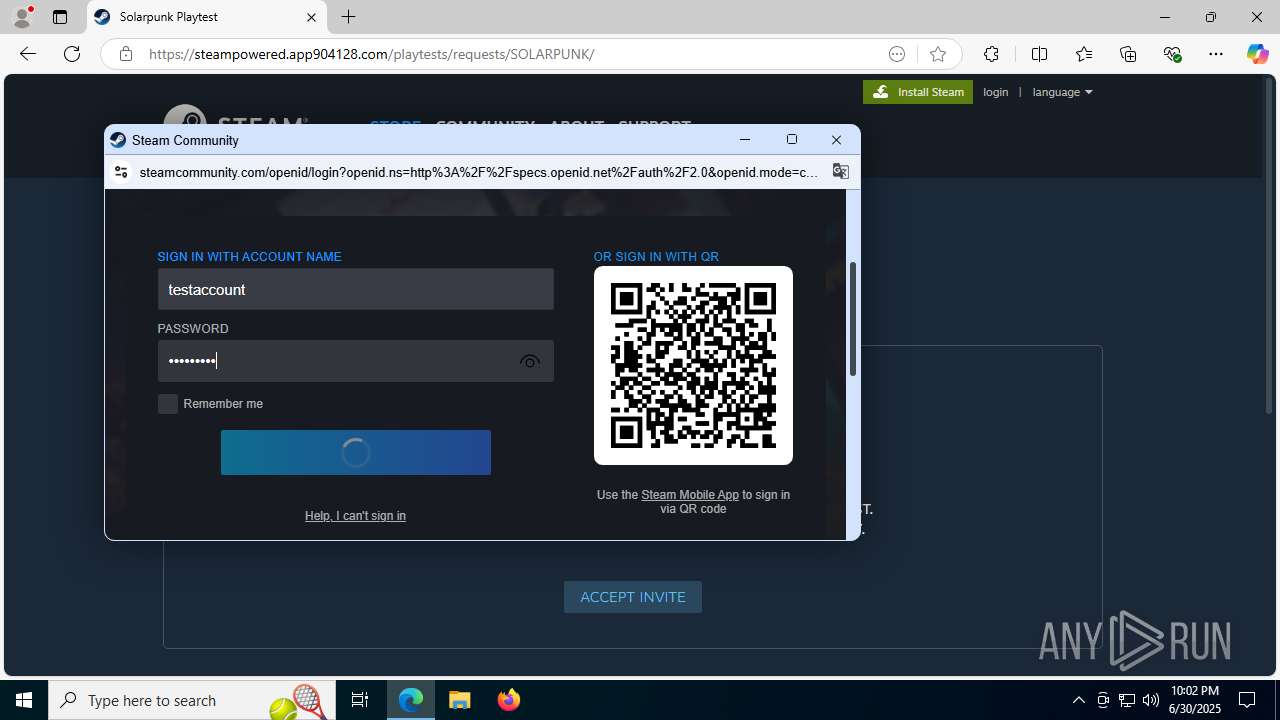Show the password with the eye icon
This screenshot has width=1280, height=720.
[x=530, y=361]
